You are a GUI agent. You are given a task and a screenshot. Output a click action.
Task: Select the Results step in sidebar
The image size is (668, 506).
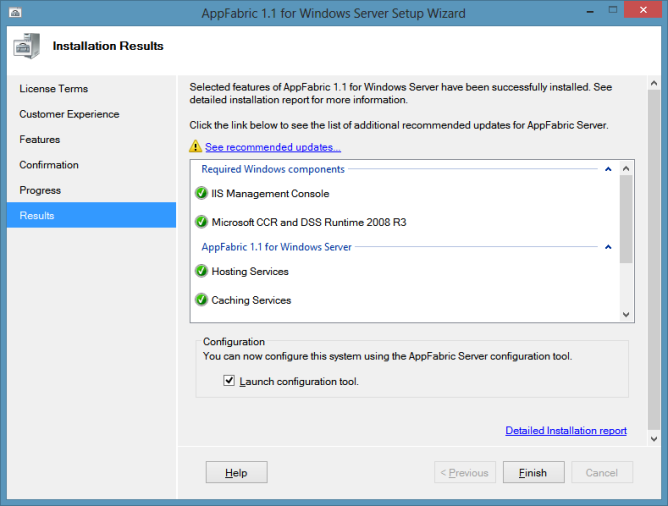pyautogui.click(x=91, y=215)
